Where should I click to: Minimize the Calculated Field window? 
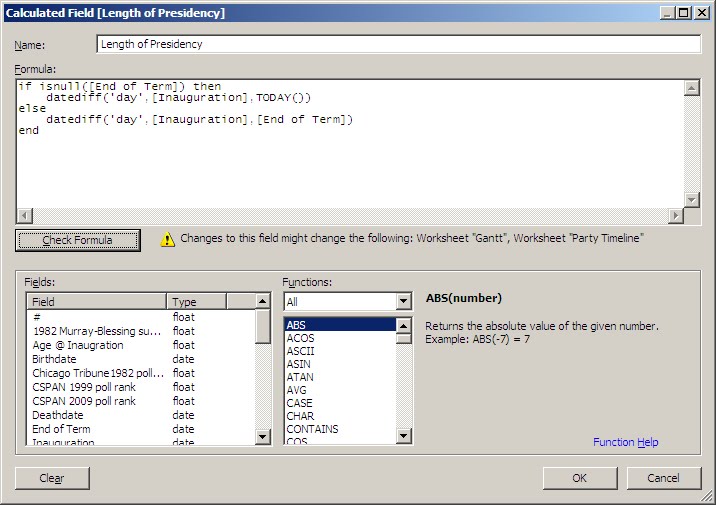668,13
